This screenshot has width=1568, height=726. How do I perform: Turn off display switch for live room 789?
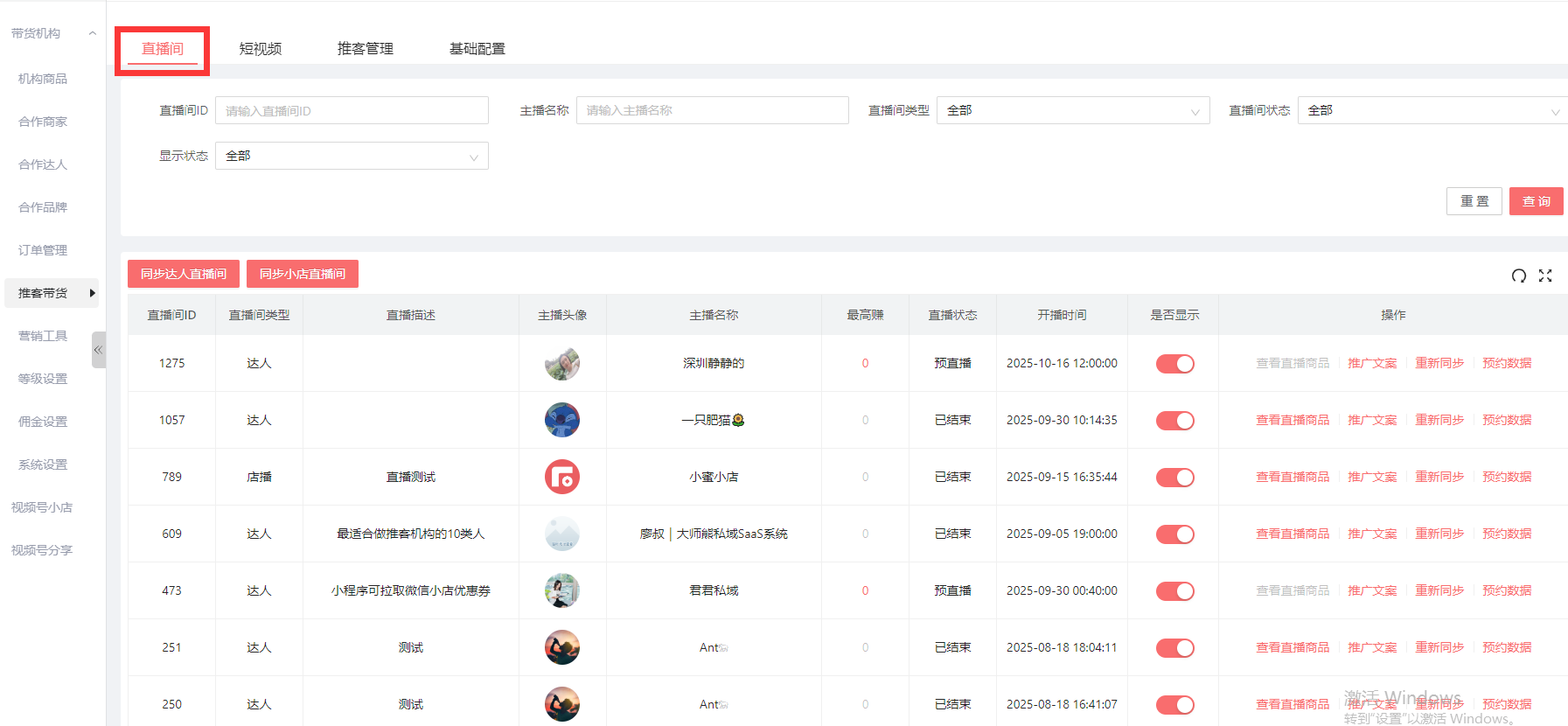(x=1174, y=478)
